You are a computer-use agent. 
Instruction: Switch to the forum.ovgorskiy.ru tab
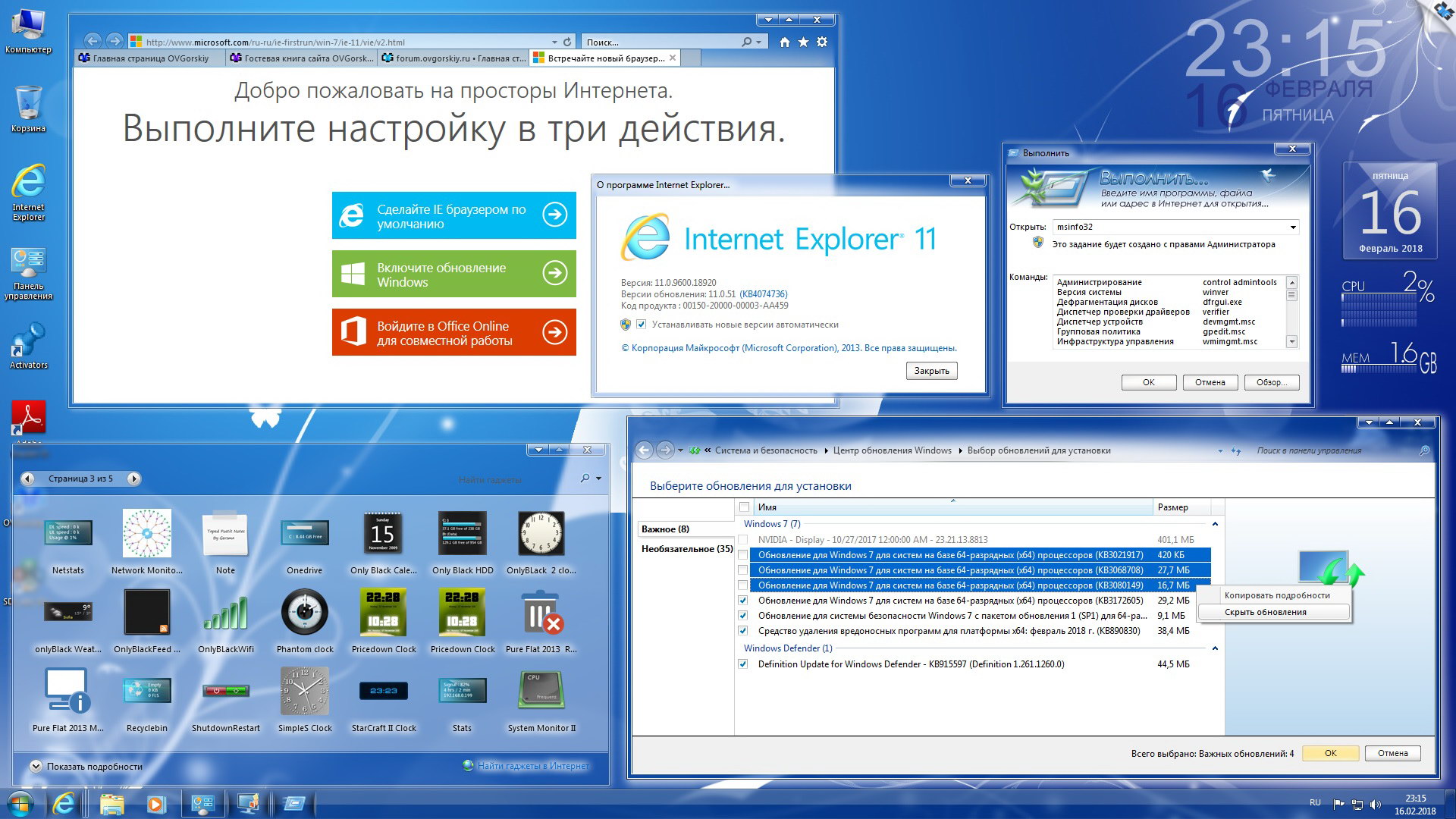453,58
